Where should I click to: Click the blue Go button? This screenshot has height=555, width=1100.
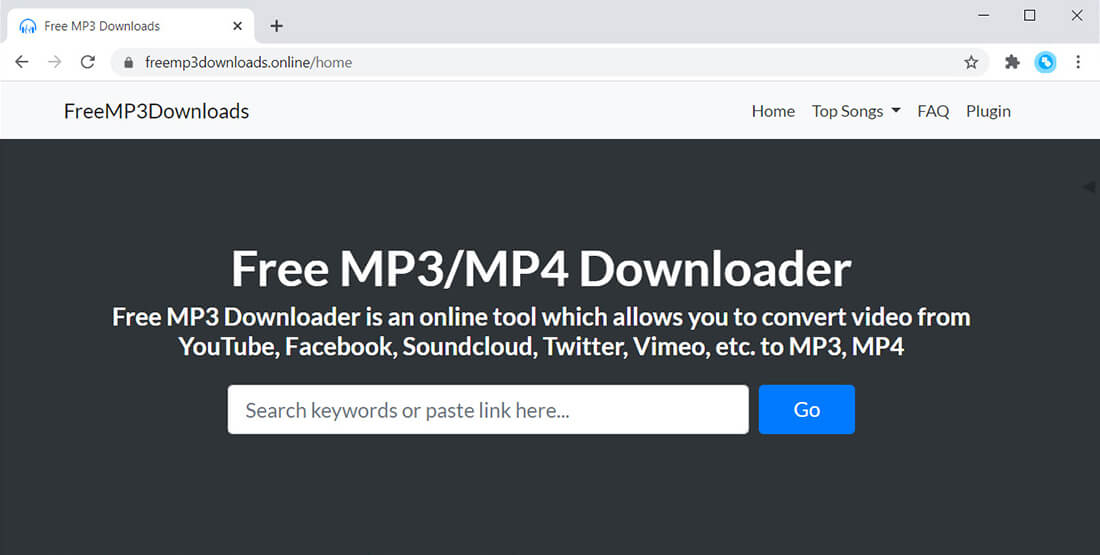[807, 409]
